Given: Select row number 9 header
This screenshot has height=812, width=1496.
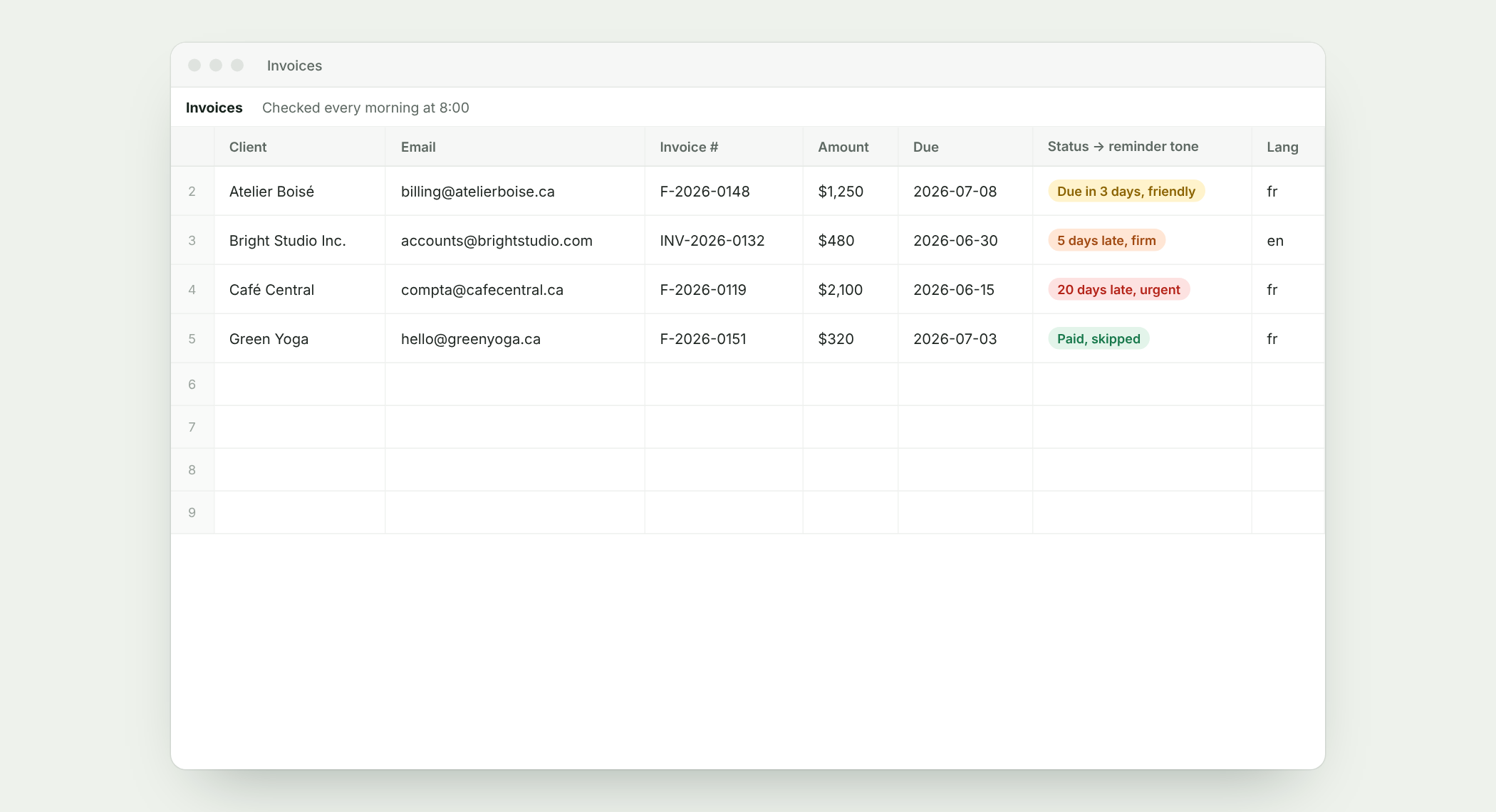Looking at the screenshot, I should point(192,513).
